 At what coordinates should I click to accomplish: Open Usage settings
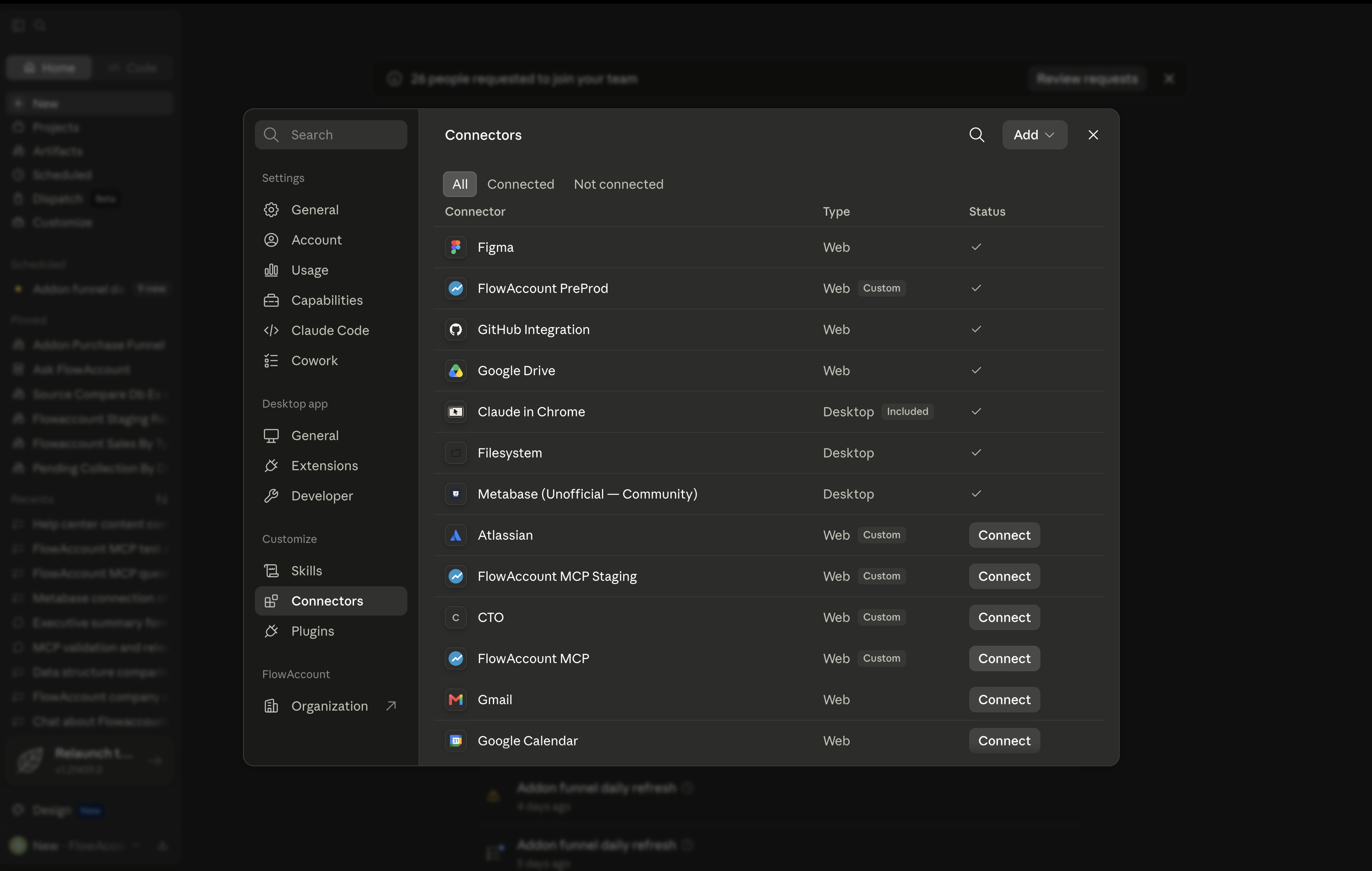331,270
